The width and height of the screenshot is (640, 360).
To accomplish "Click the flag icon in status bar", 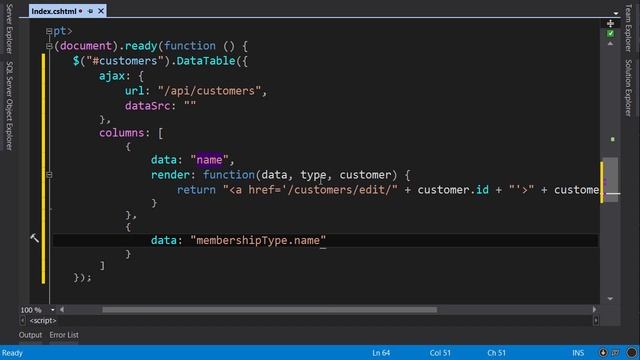I will pyautogui.click(x=616, y=353).
